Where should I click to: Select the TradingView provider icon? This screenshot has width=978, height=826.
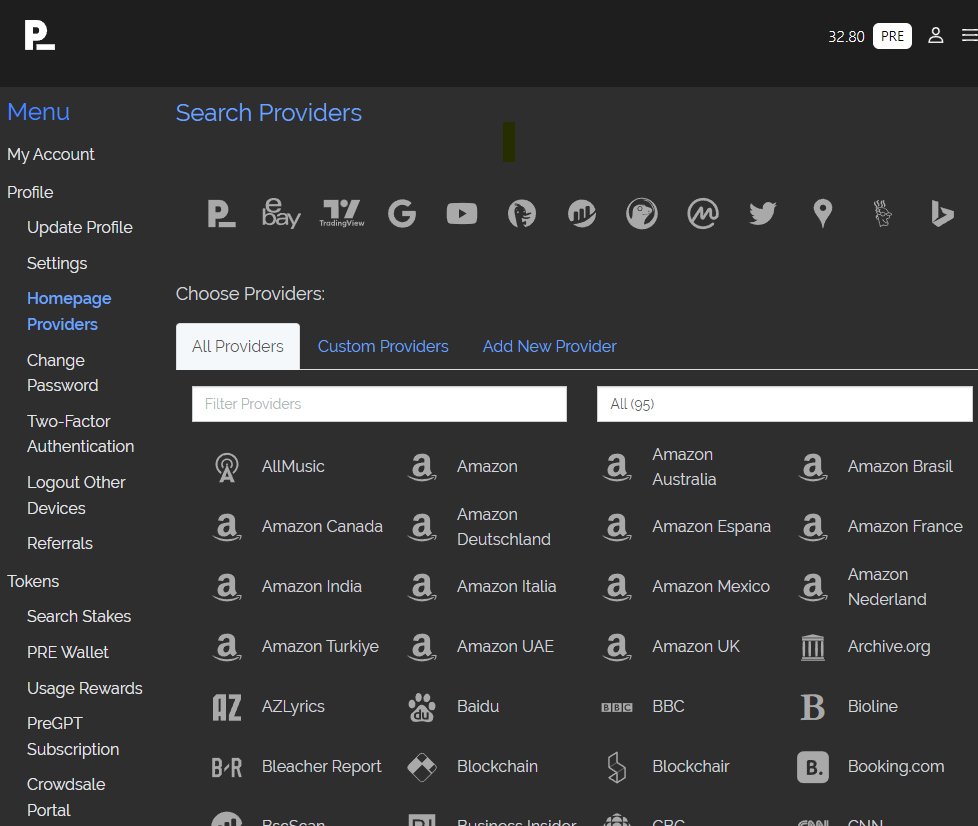(342, 214)
